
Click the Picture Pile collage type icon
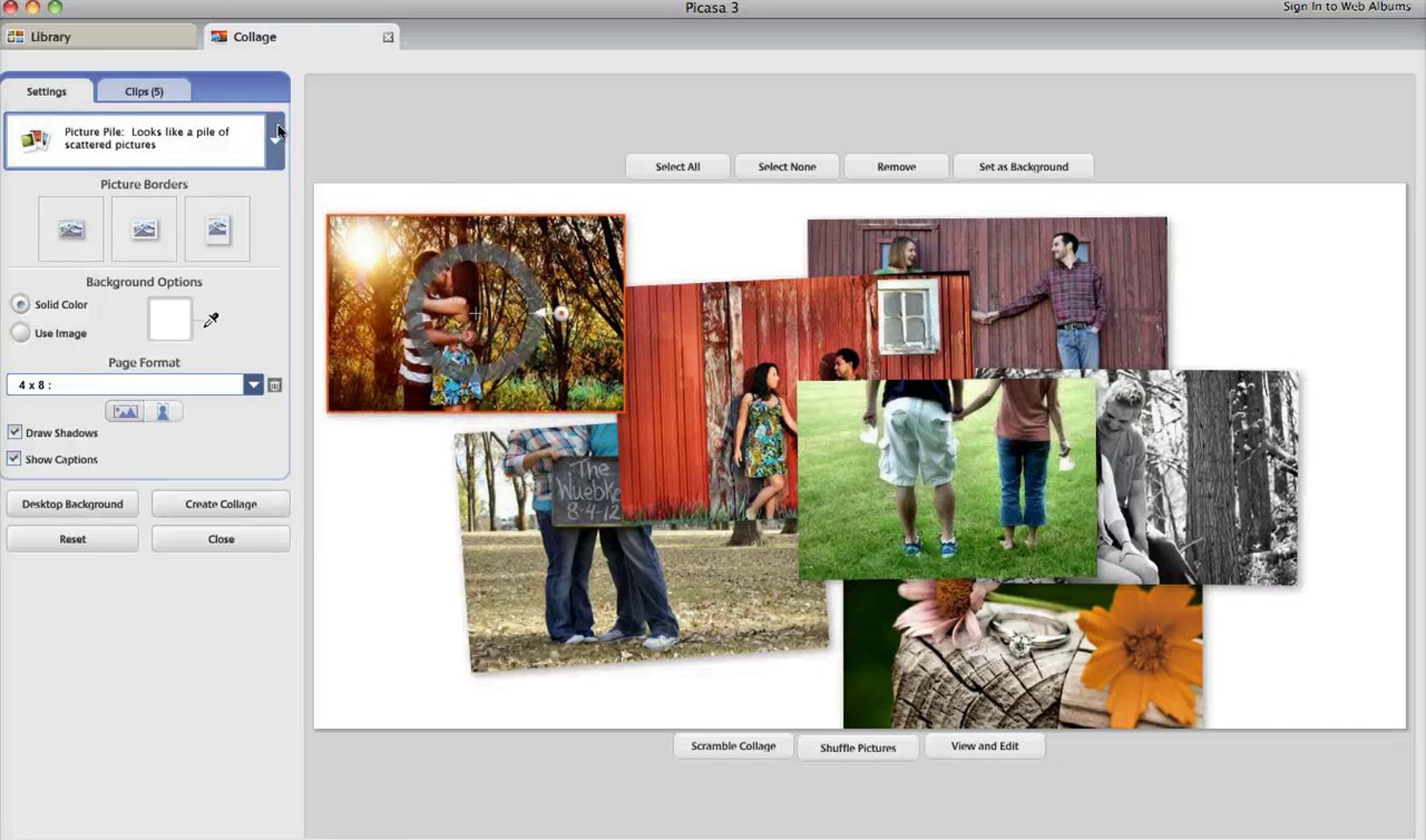pyautogui.click(x=35, y=140)
